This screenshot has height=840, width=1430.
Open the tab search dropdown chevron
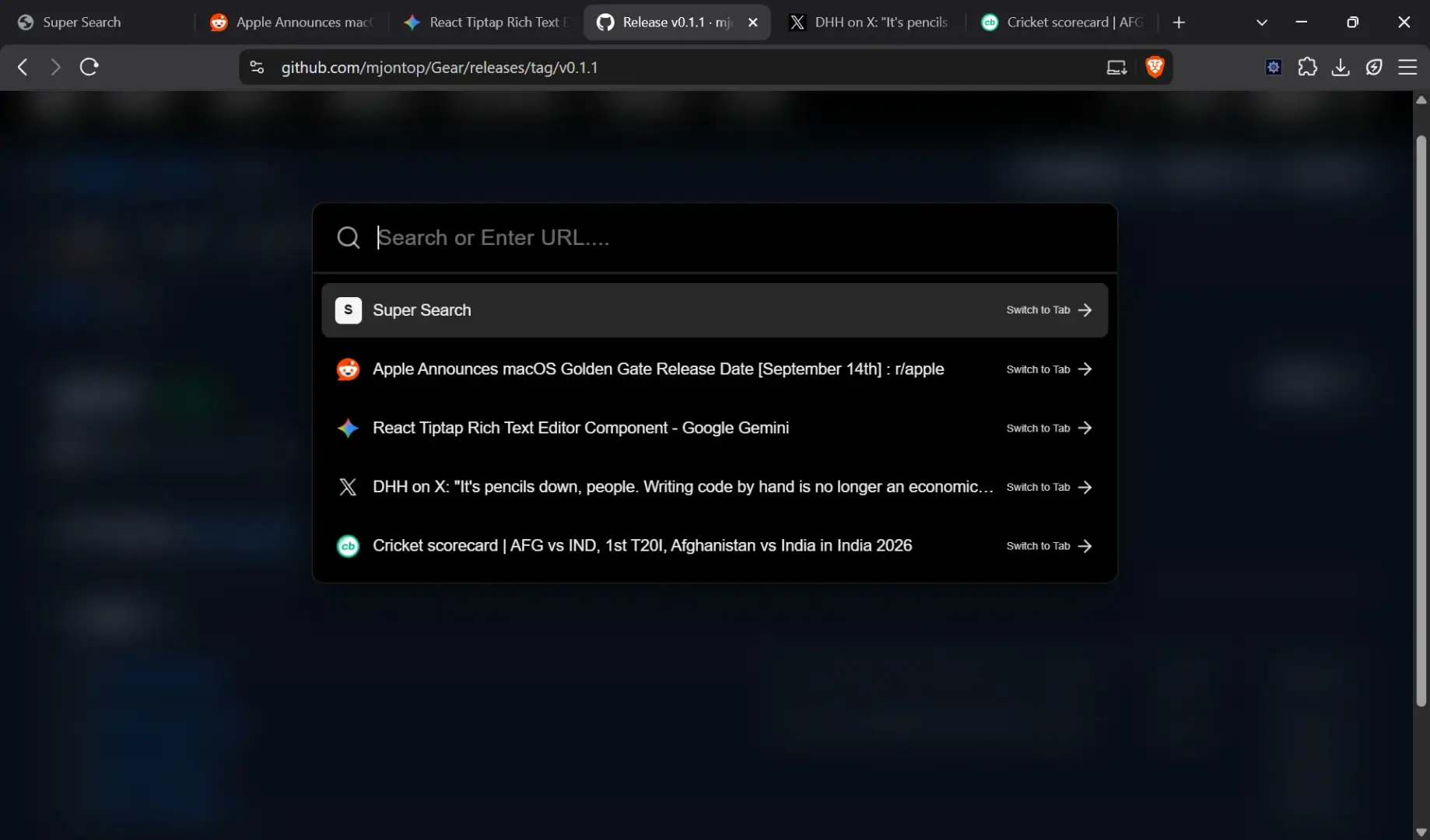[1262, 23]
